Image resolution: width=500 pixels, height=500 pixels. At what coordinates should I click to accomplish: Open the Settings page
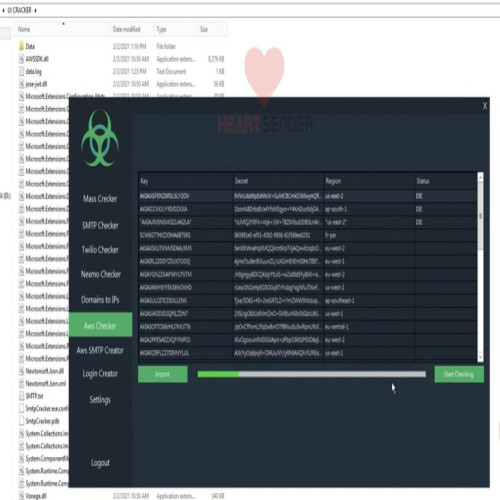click(x=100, y=400)
